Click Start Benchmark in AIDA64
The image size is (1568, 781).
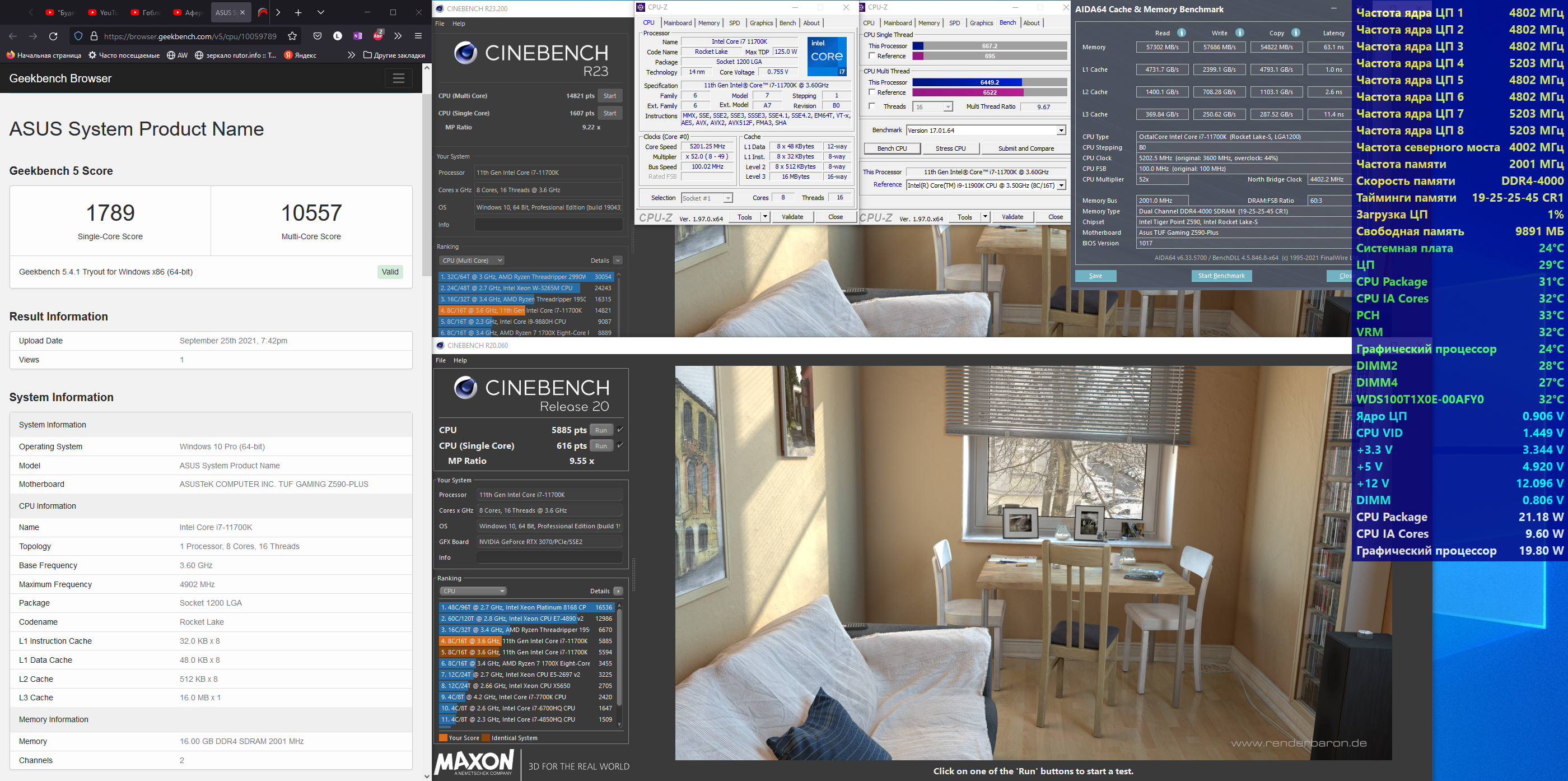coord(1221,276)
